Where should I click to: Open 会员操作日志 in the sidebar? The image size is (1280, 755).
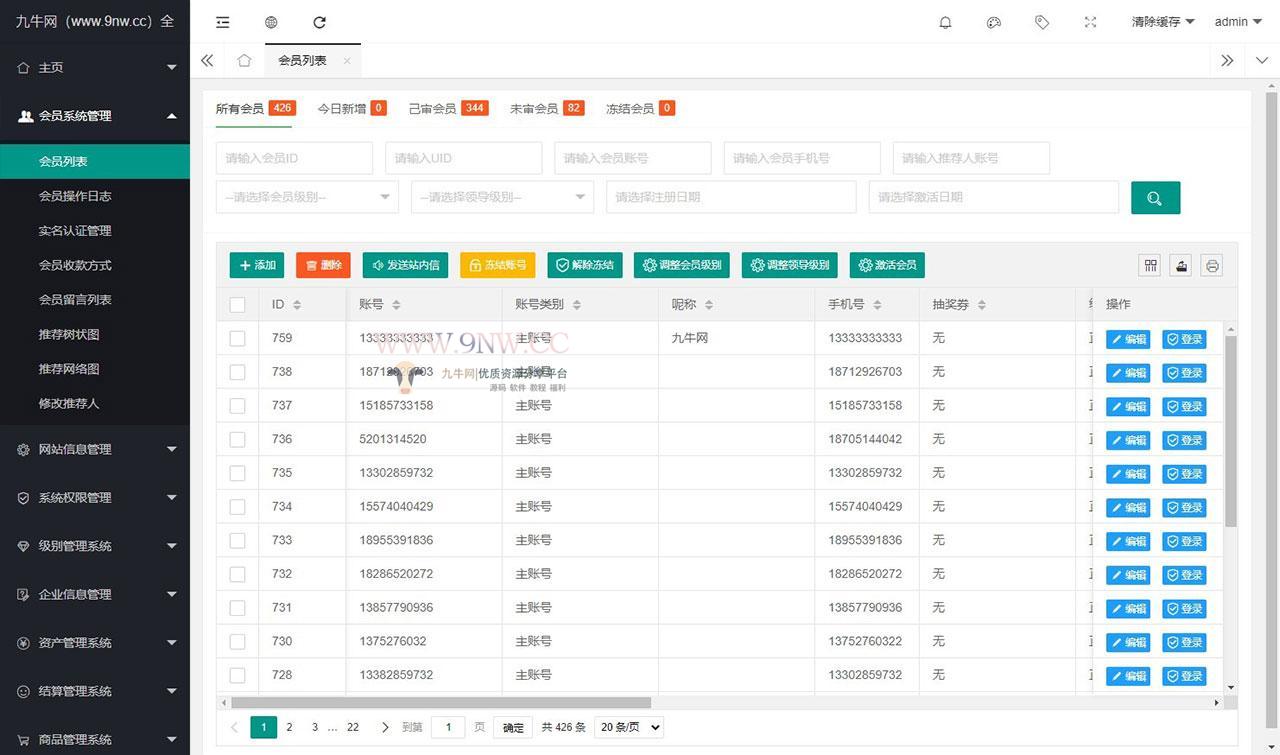coord(95,196)
